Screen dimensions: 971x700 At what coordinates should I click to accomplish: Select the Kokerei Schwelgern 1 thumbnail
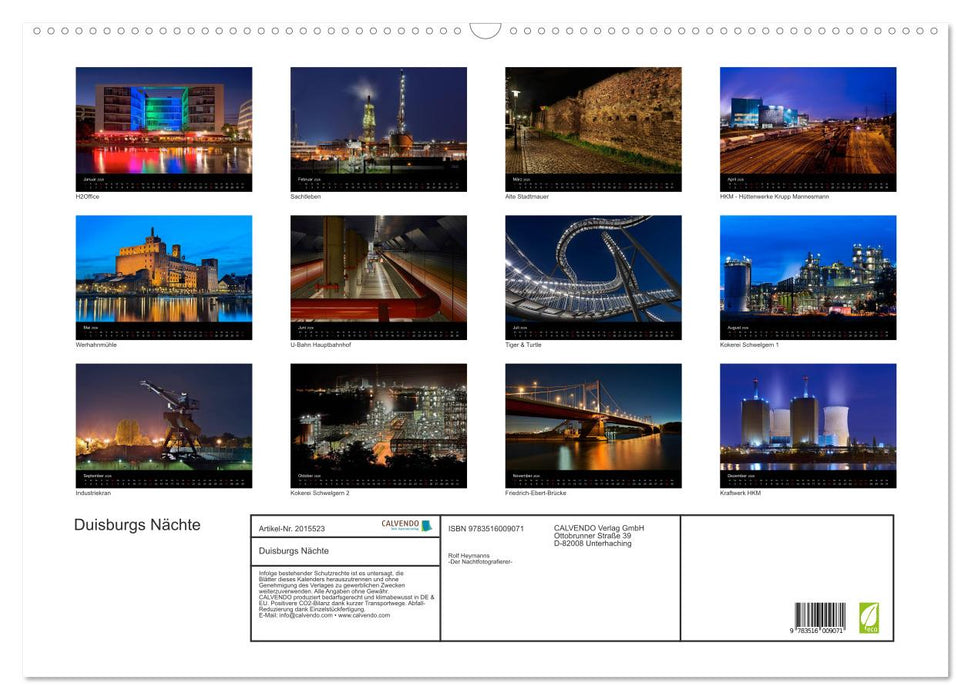click(806, 275)
